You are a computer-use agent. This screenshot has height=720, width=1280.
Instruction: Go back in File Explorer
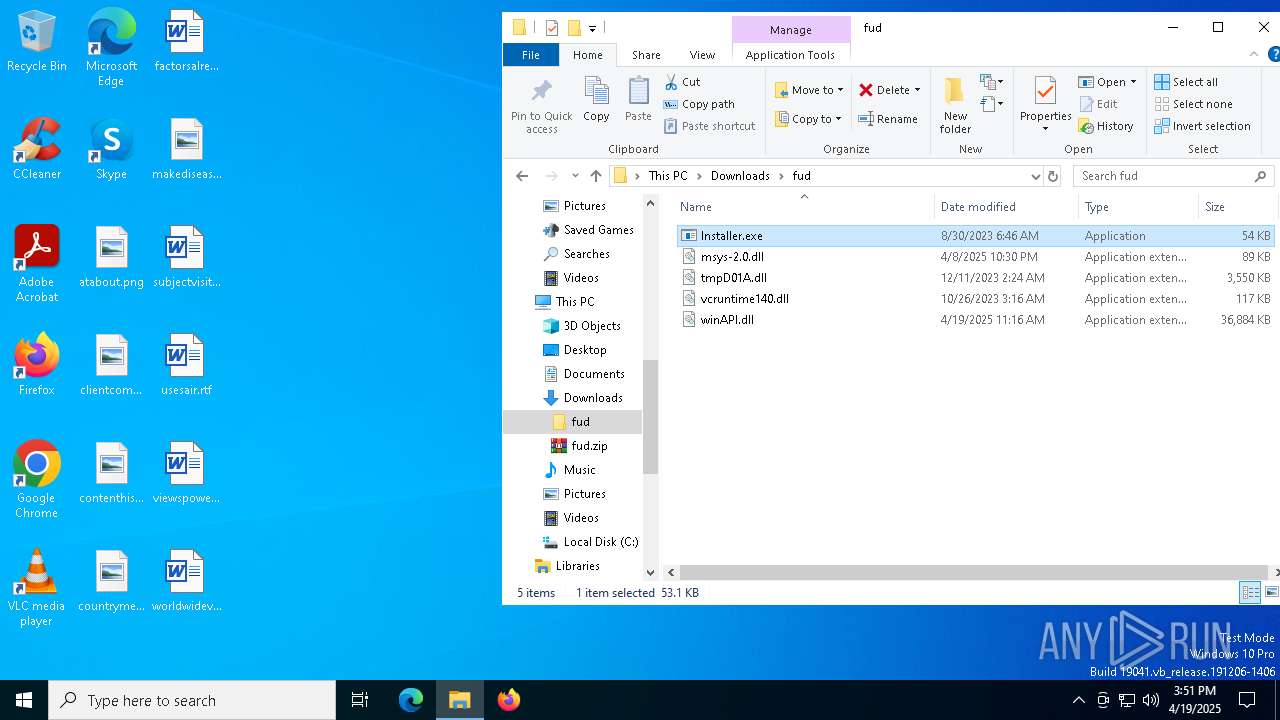522,176
